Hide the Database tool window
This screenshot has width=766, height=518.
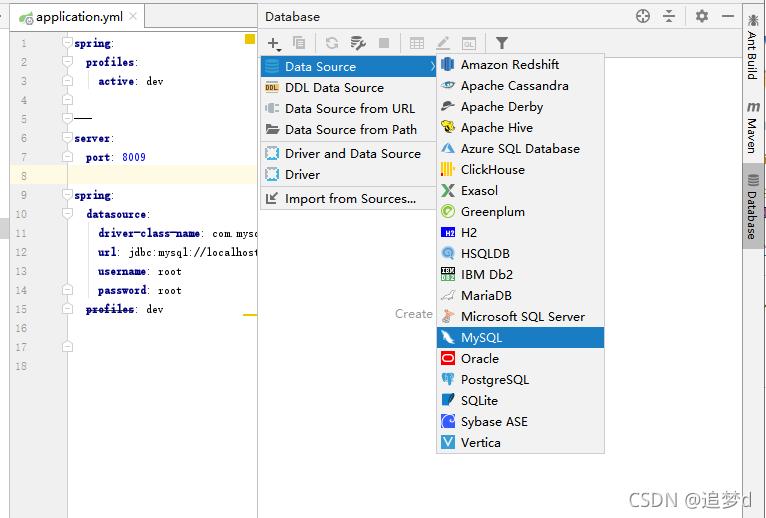coord(728,16)
